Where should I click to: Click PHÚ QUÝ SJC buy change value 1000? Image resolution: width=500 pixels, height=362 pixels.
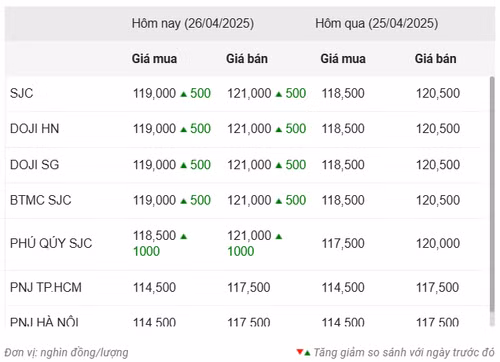(x=146, y=251)
